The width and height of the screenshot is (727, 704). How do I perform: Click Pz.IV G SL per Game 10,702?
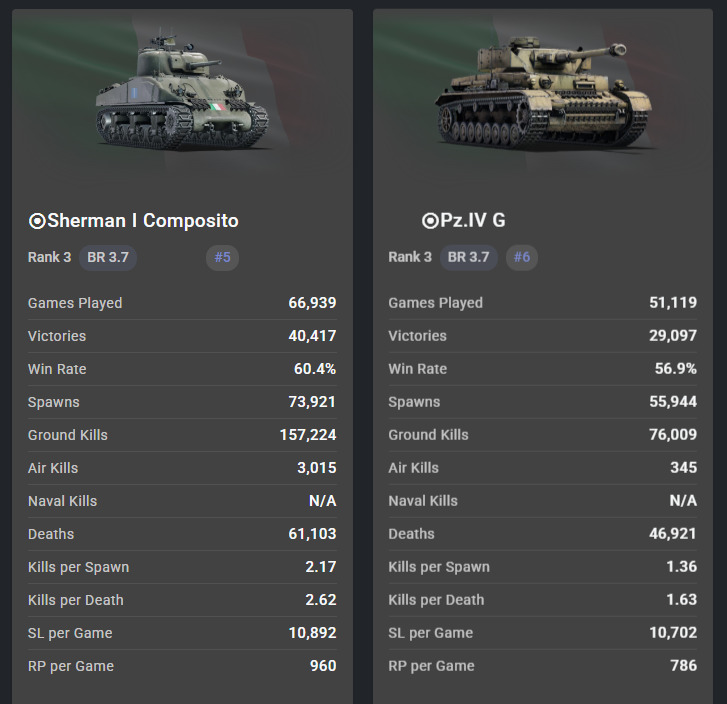[x=673, y=633]
